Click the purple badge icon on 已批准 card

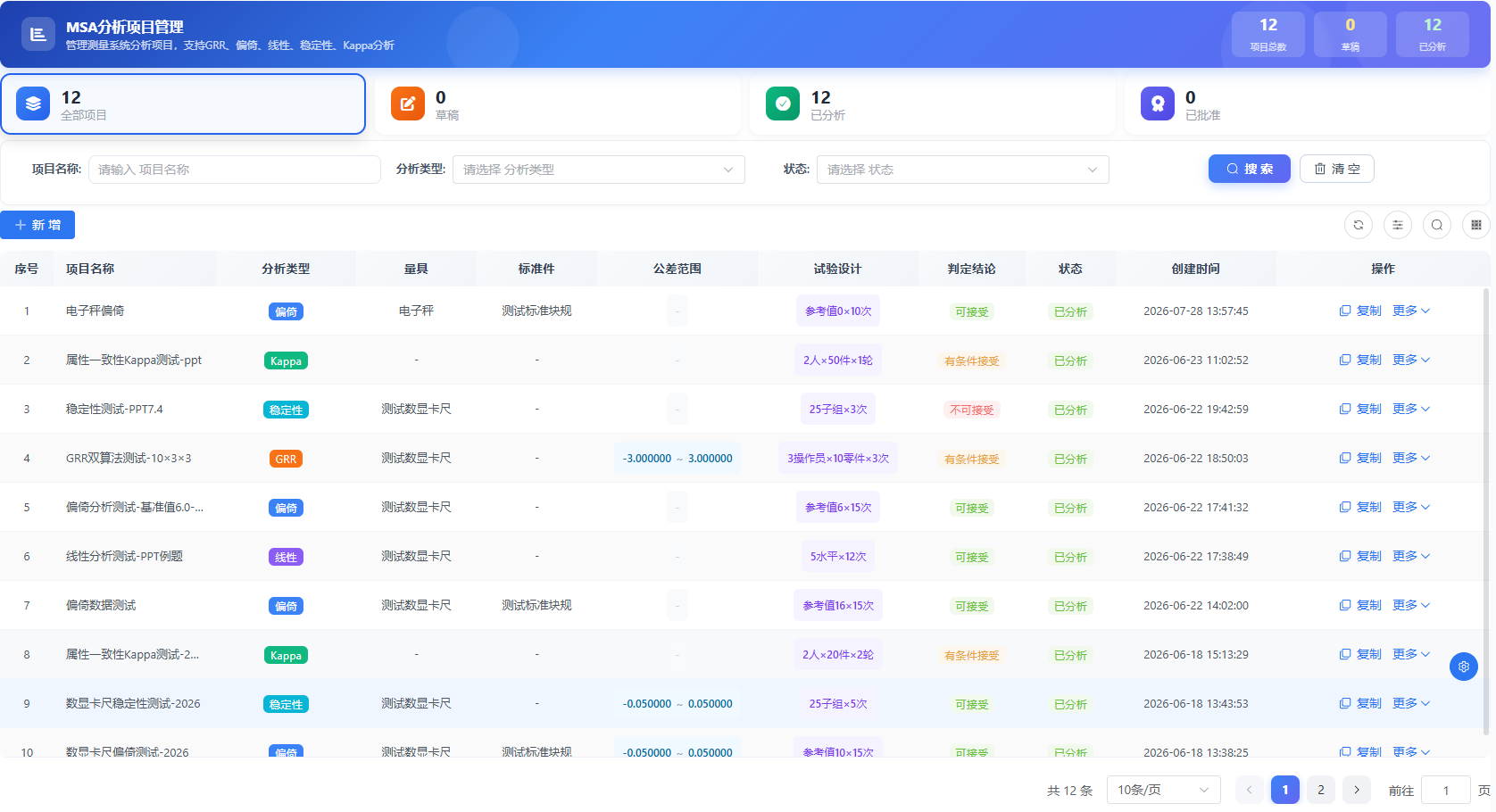1158,104
